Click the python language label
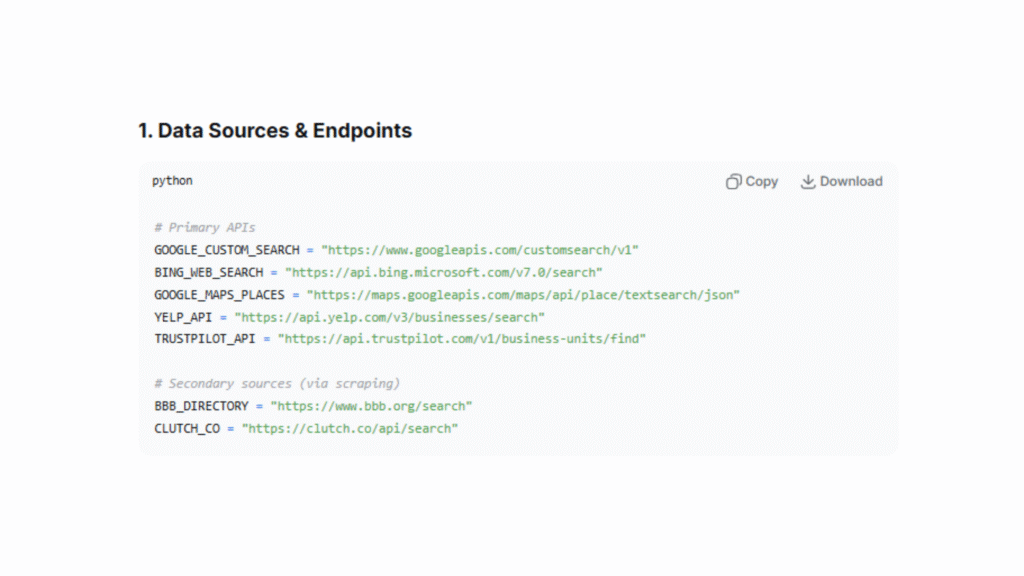Image resolution: width=1024 pixels, height=576 pixels. tap(172, 181)
